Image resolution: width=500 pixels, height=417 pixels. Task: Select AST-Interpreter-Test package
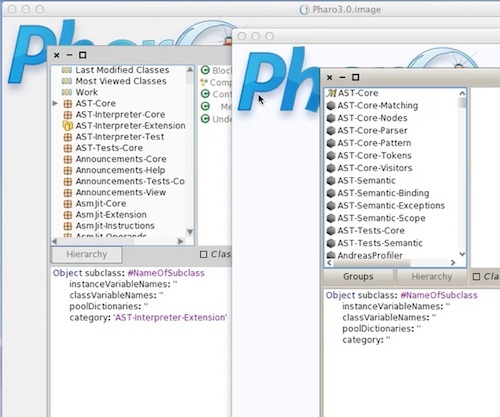(x=120, y=137)
